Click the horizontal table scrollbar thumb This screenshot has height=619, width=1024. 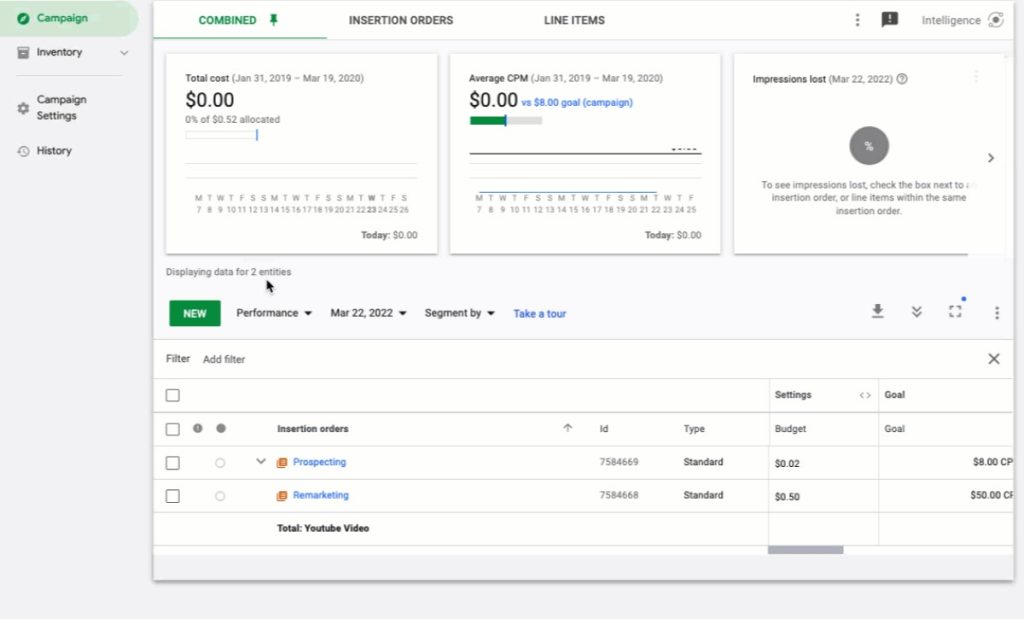pos(805,550)
